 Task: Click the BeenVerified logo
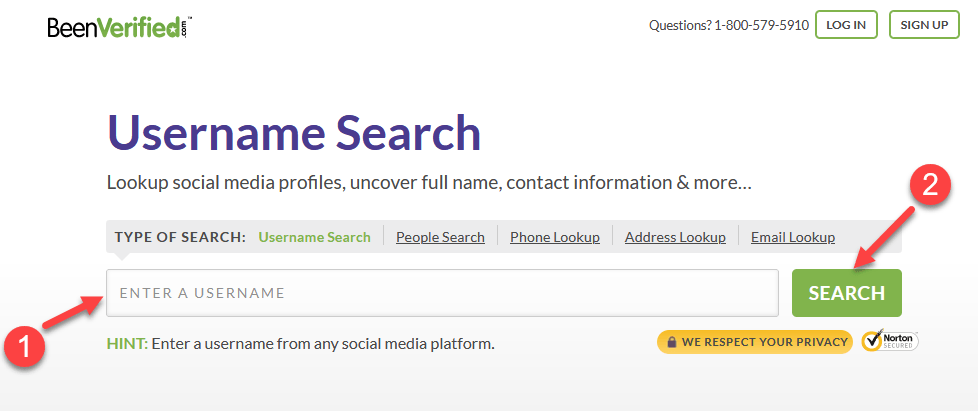coord(119,27)
